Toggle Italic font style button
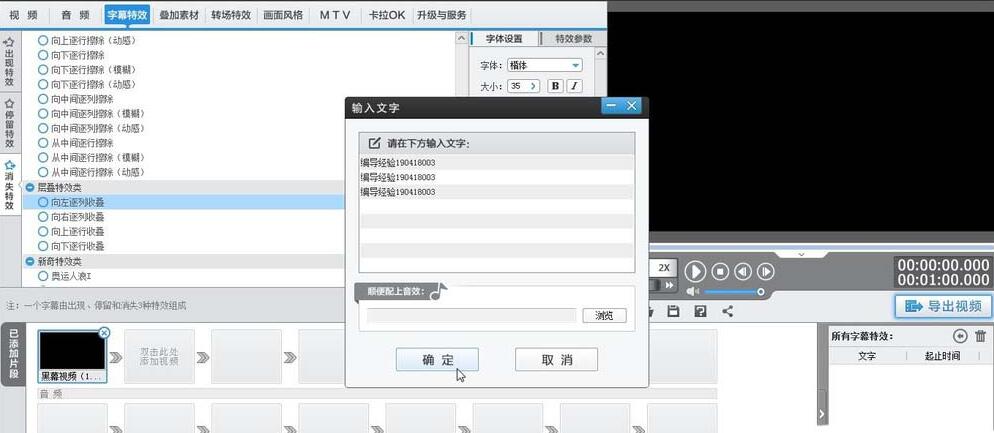 [575, 87]
